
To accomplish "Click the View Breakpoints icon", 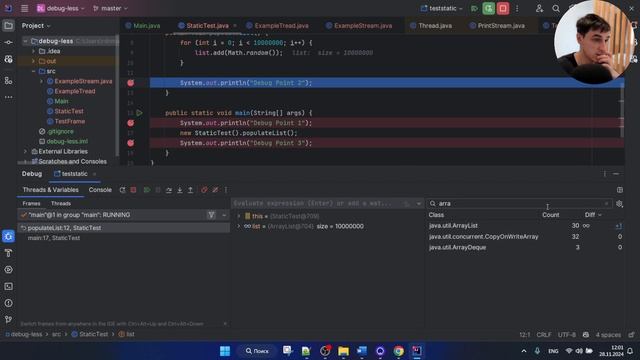I will pos(204,190).
